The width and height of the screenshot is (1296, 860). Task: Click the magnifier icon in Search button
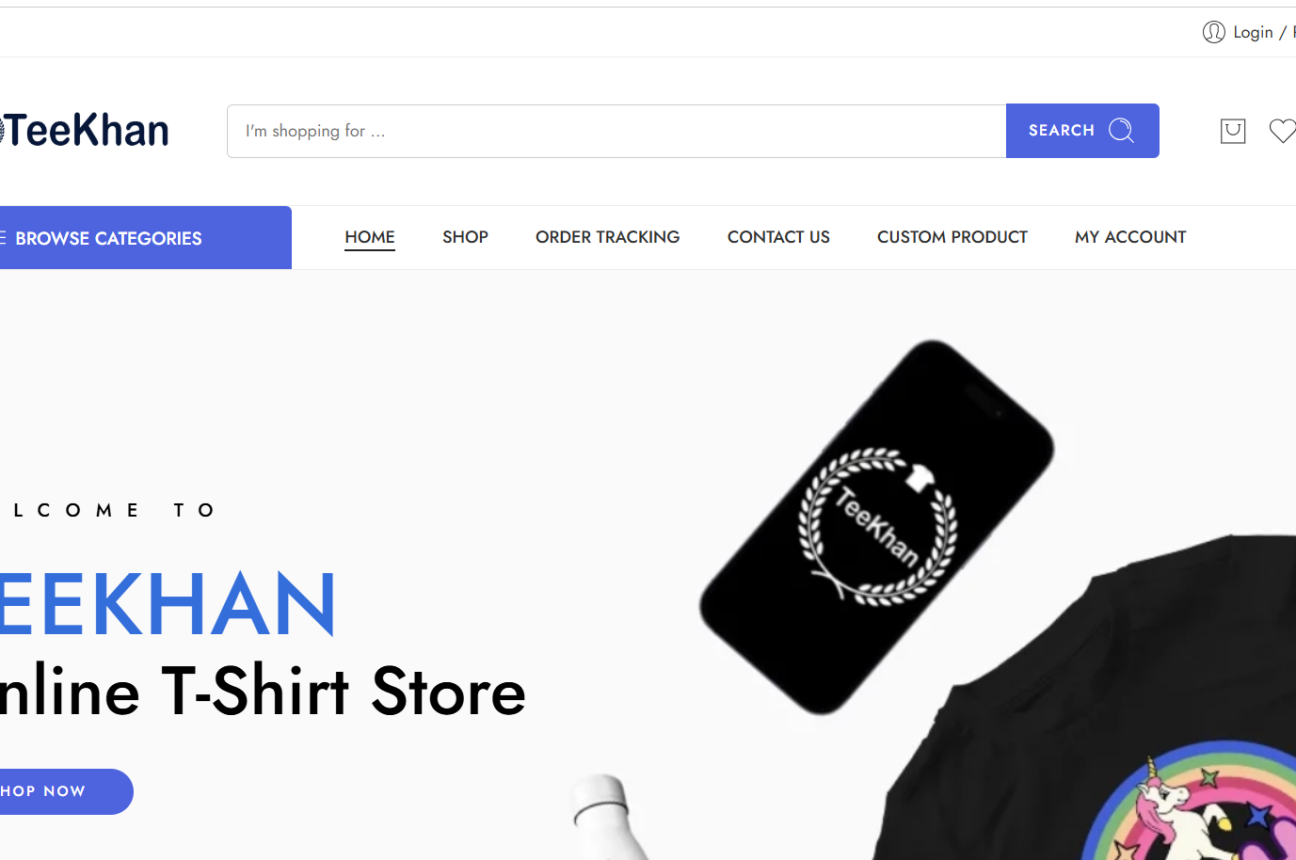point(1121,130)
